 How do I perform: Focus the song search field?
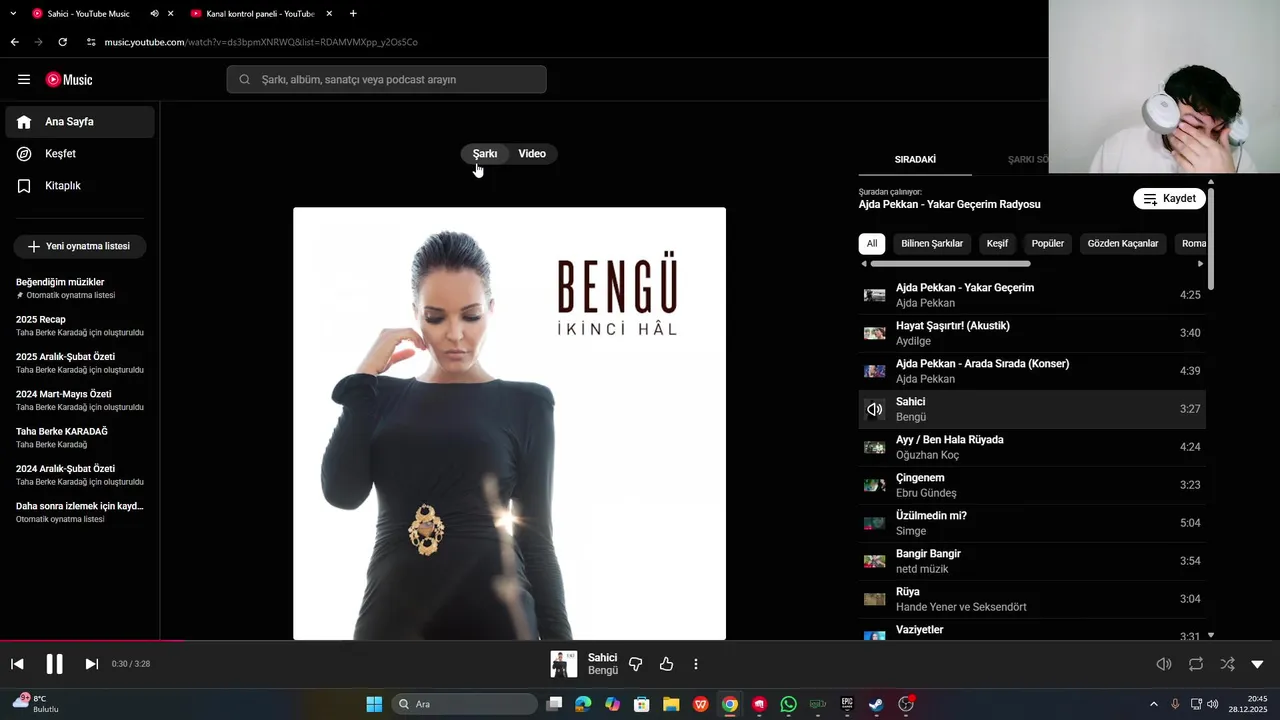click(386, 80)
